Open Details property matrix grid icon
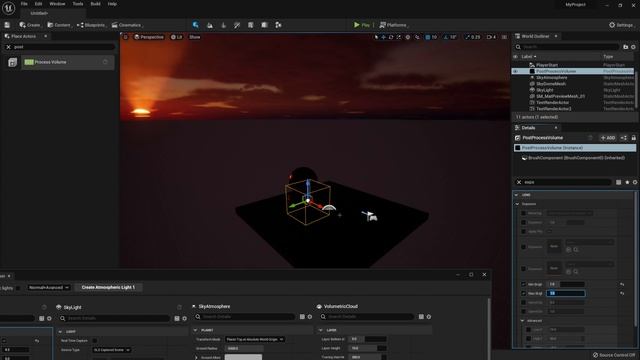 [x=619, y=182]
